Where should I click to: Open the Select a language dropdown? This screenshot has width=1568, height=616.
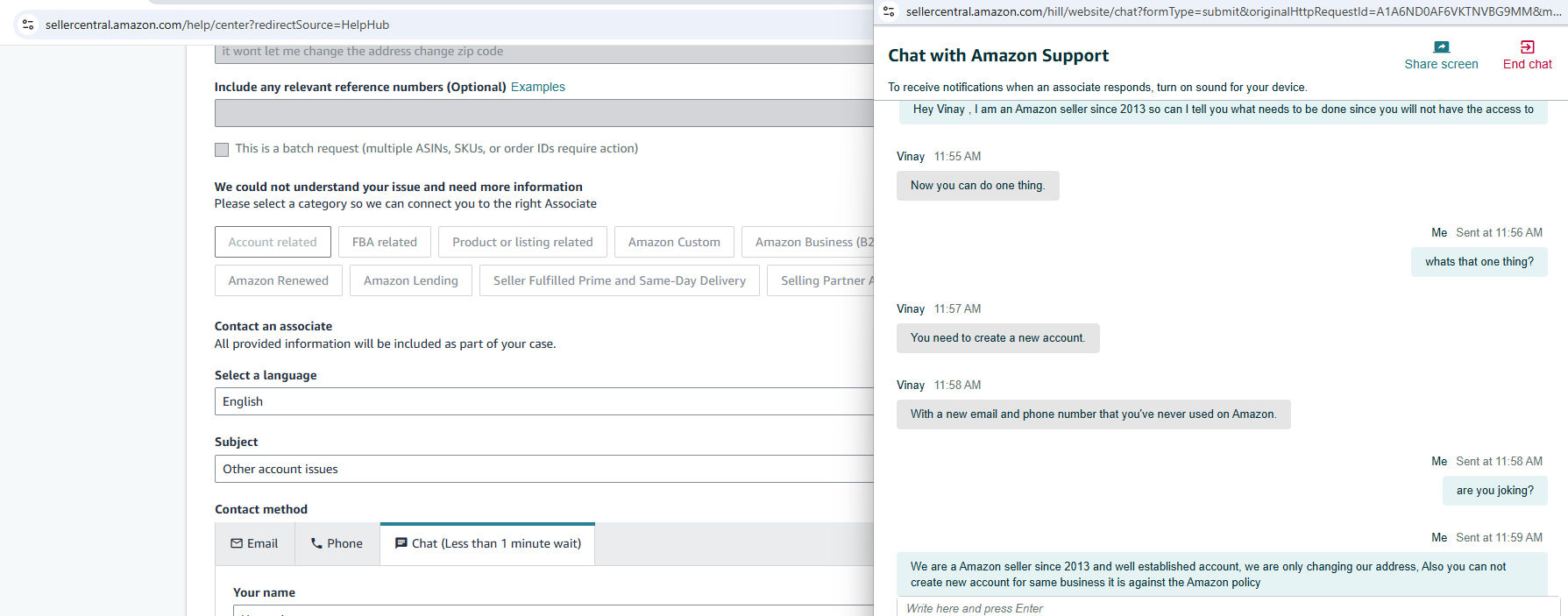(x=544, y=401)
